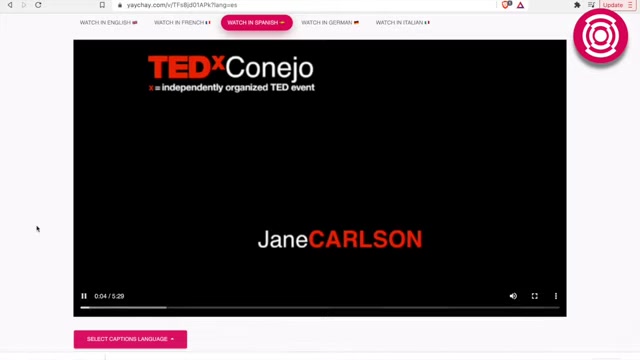
Task: Open fullscreen mode for the video
Action: coord(535,296)
